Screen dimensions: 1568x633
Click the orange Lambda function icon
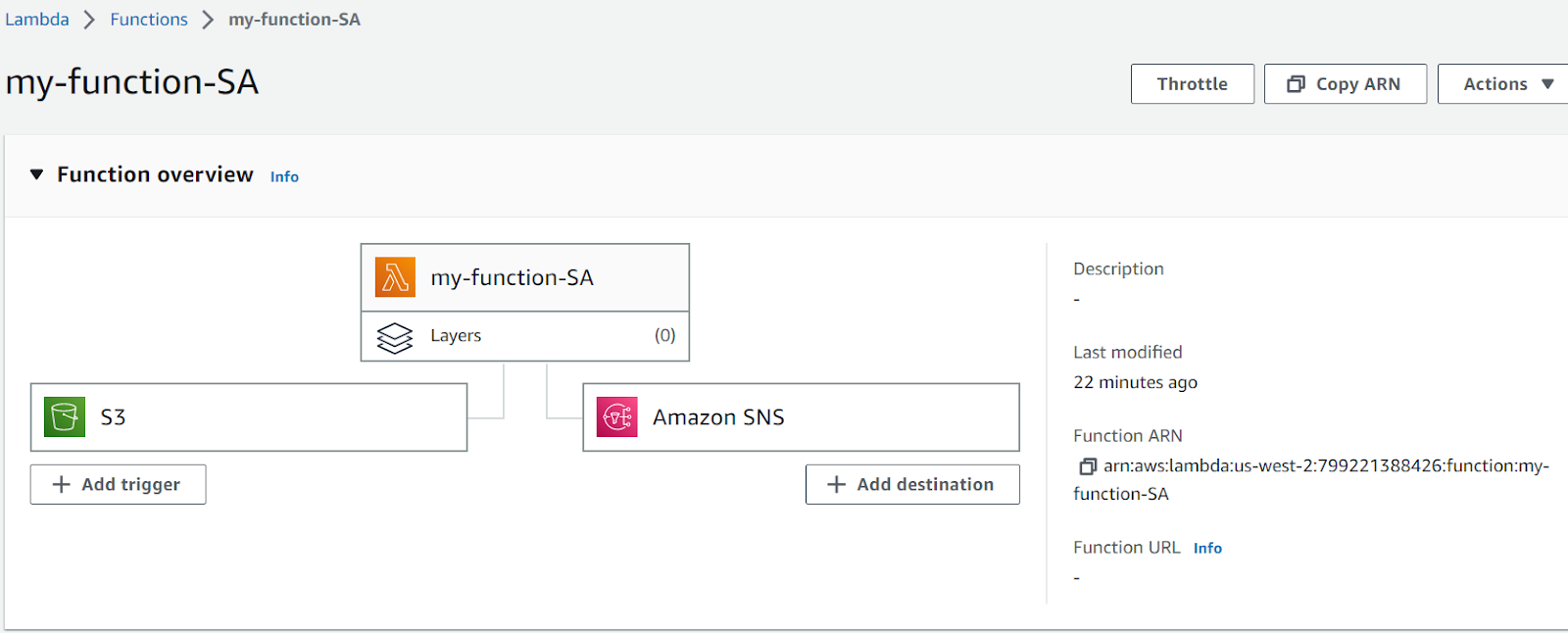(x=395, y=277)
